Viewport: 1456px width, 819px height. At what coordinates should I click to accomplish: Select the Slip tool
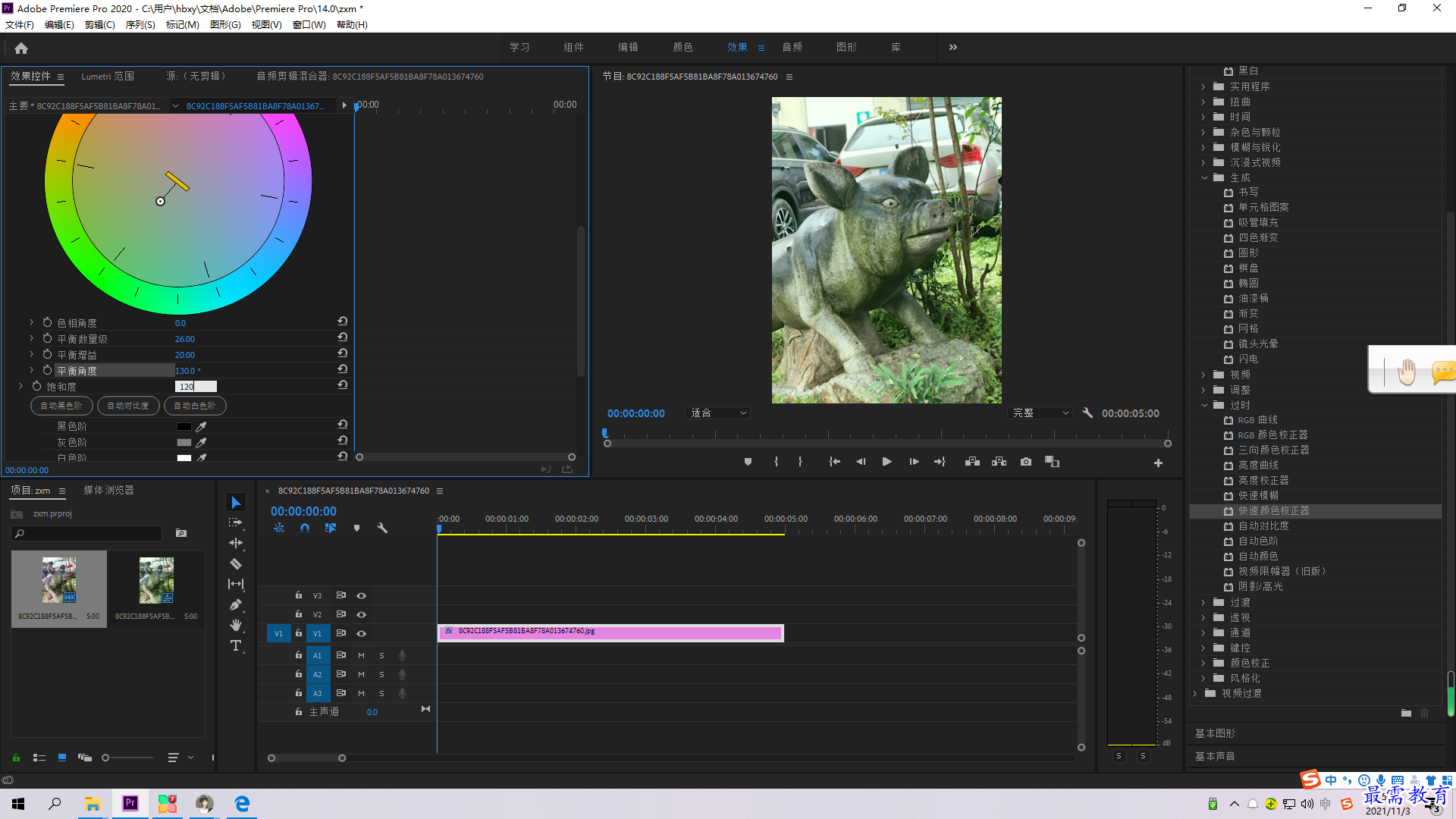point(236,584)
